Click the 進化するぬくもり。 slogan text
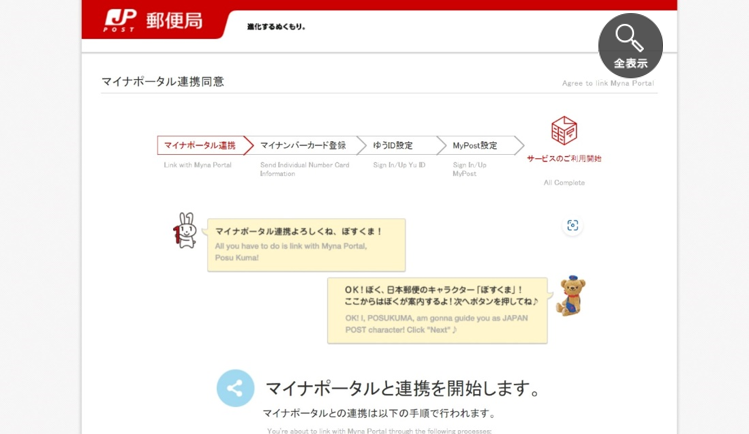The image size is (749, 434). pos(276,27)
